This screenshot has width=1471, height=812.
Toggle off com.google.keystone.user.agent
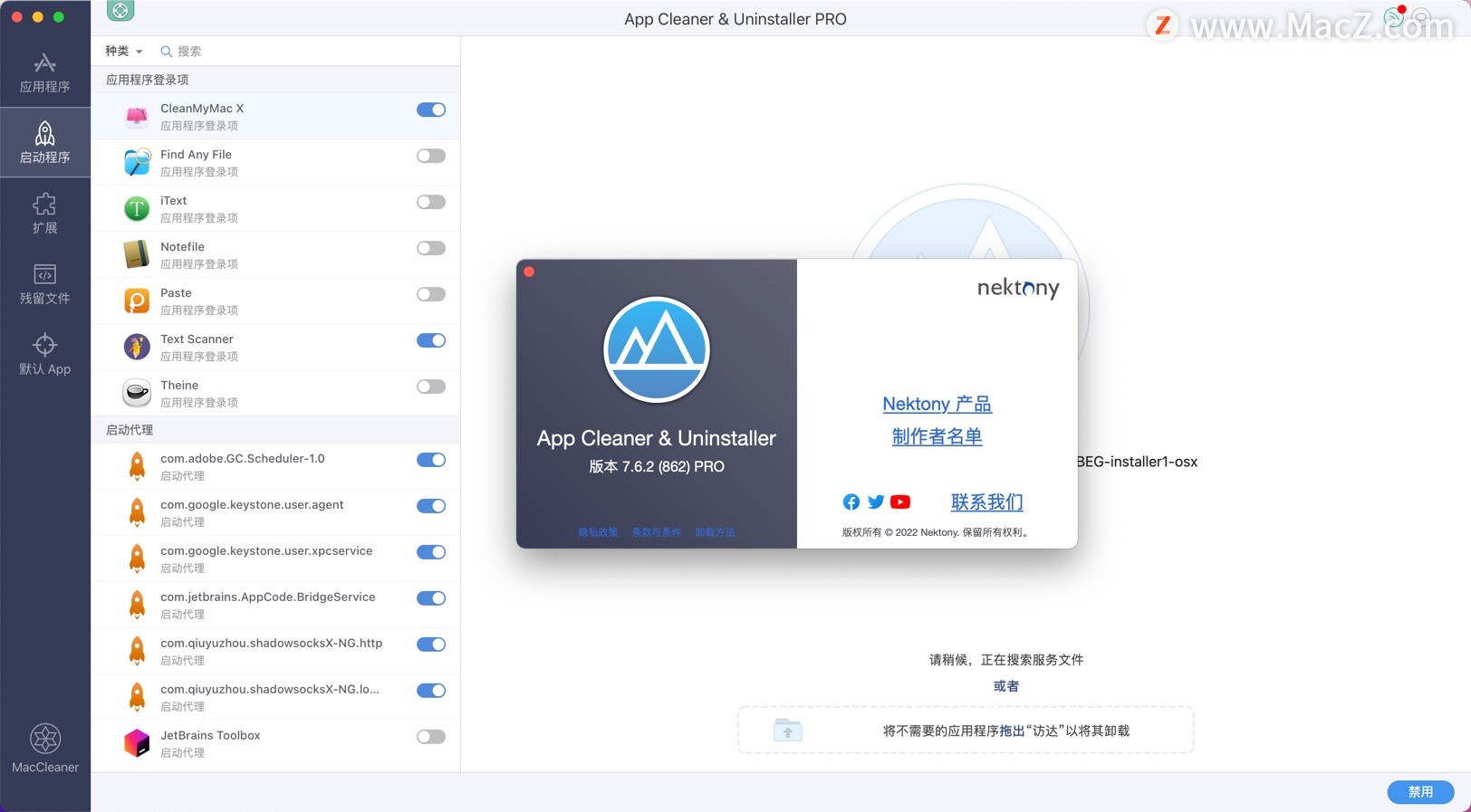click(431, 506)
